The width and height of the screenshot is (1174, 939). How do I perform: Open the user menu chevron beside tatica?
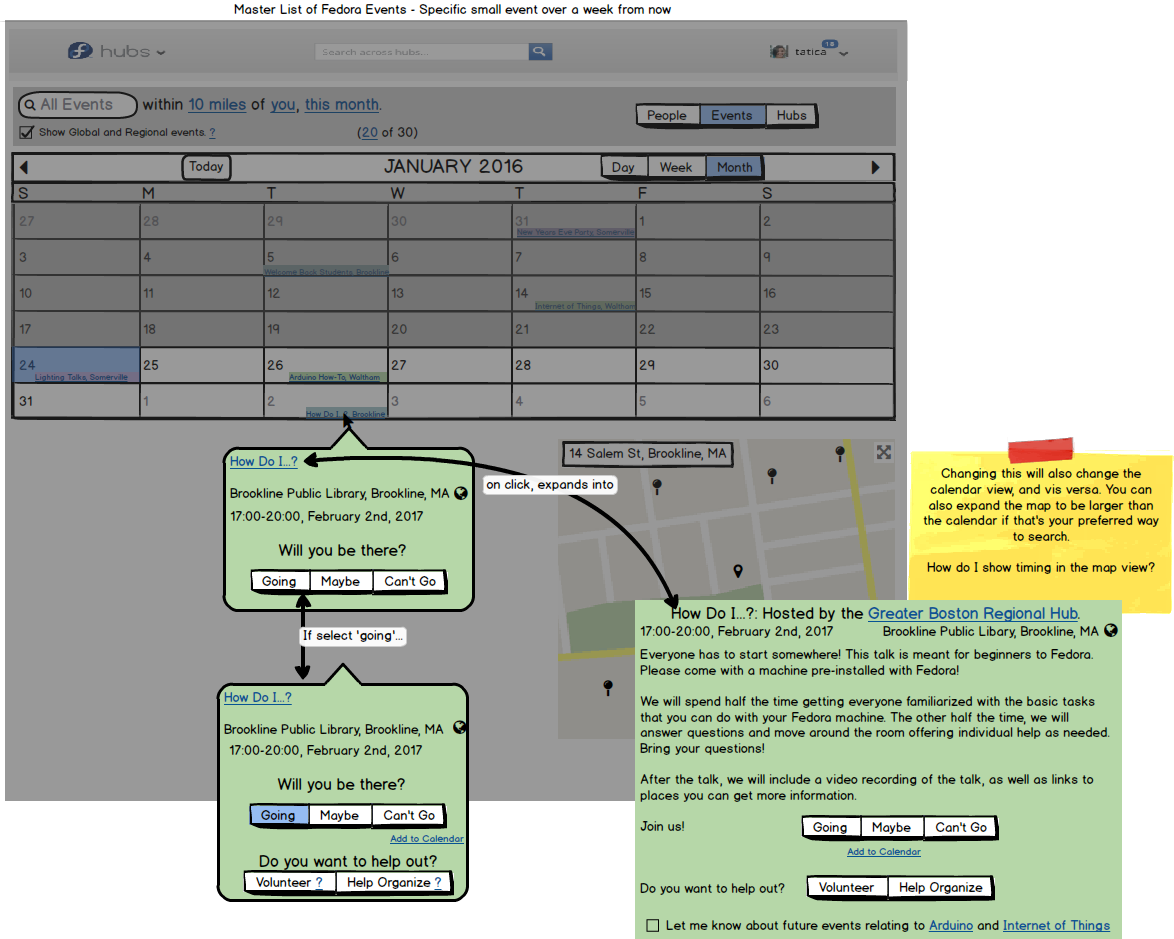[x=844, y=54]
